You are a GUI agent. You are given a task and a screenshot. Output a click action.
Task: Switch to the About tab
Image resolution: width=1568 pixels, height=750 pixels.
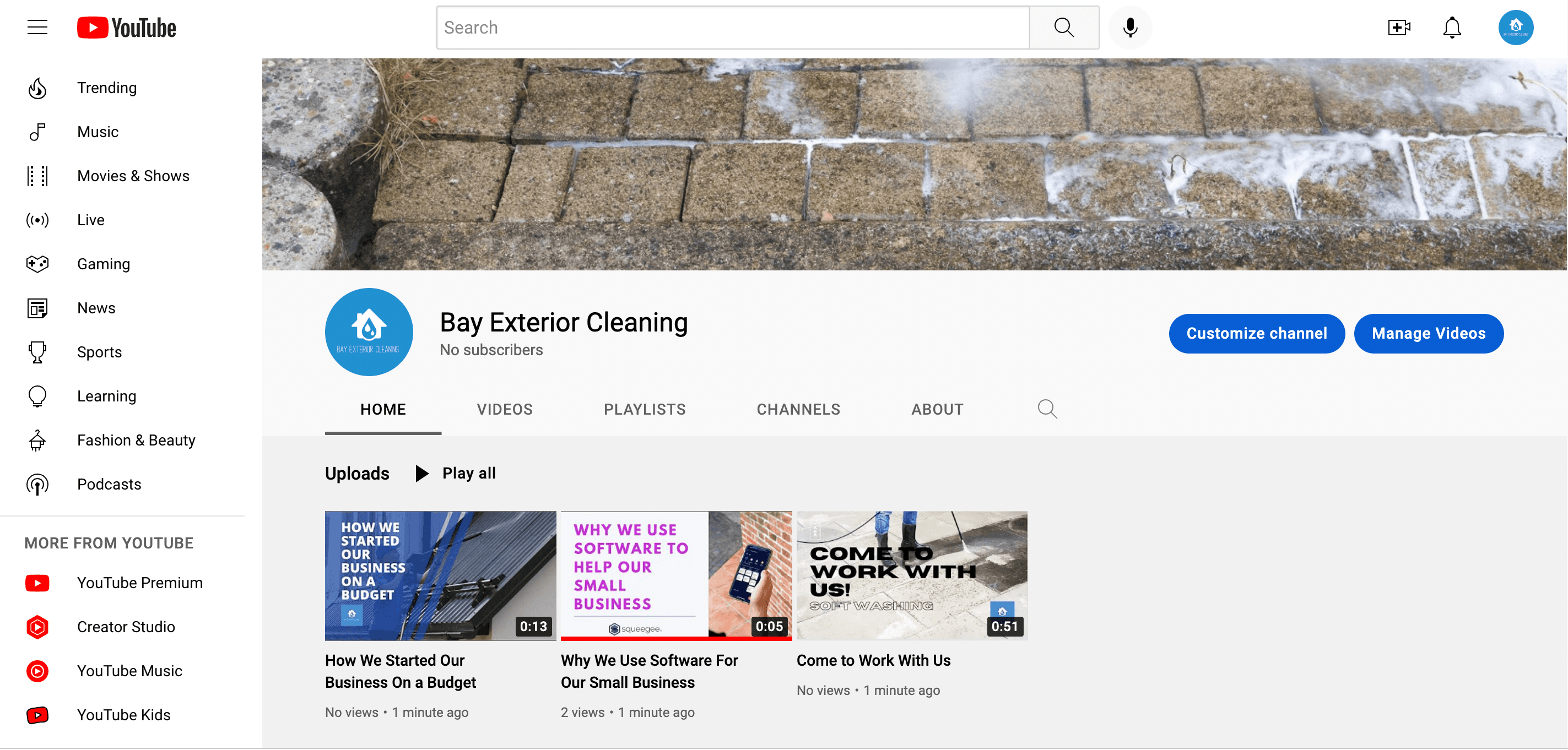(937, 409)
